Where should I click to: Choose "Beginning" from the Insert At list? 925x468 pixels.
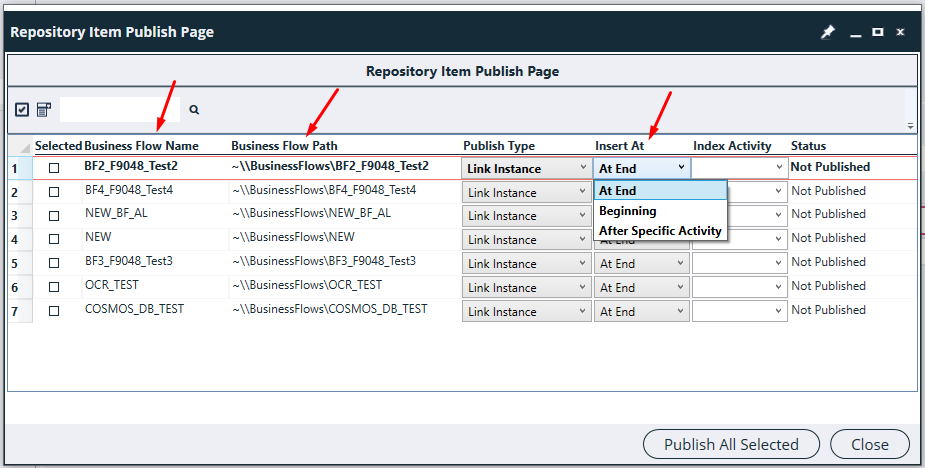(628, 211)
